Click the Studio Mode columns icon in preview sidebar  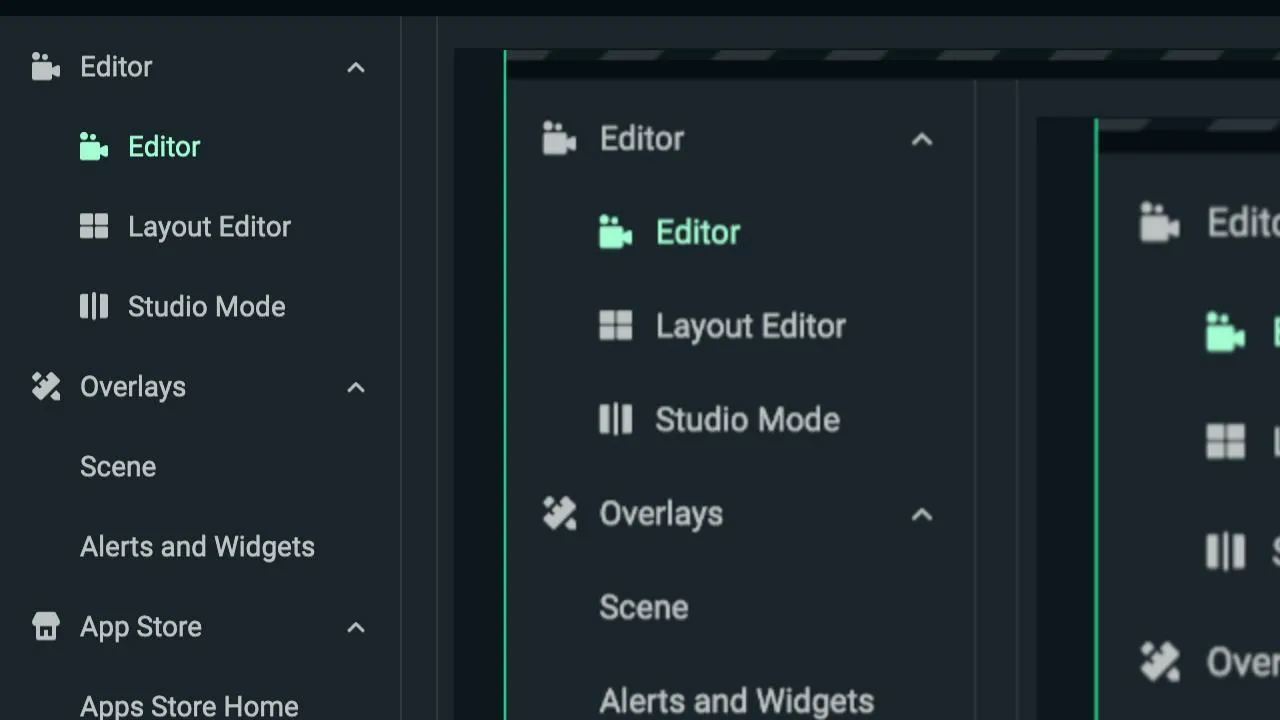pyautogui.click(x=615, y=419)
